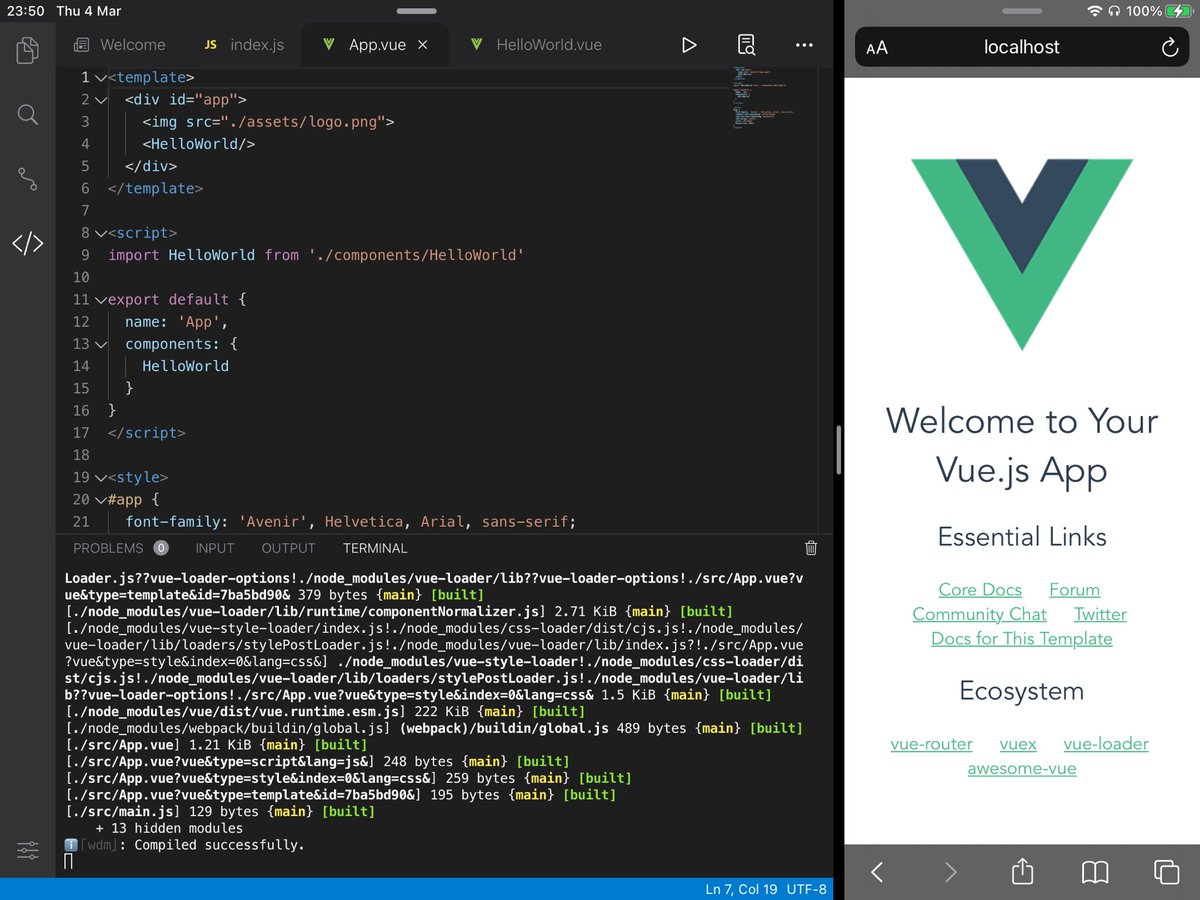Open the OUTPUT panel tab
This screenshot has width=1200, height=900.
pyautogui.click(x=289, y=548)
